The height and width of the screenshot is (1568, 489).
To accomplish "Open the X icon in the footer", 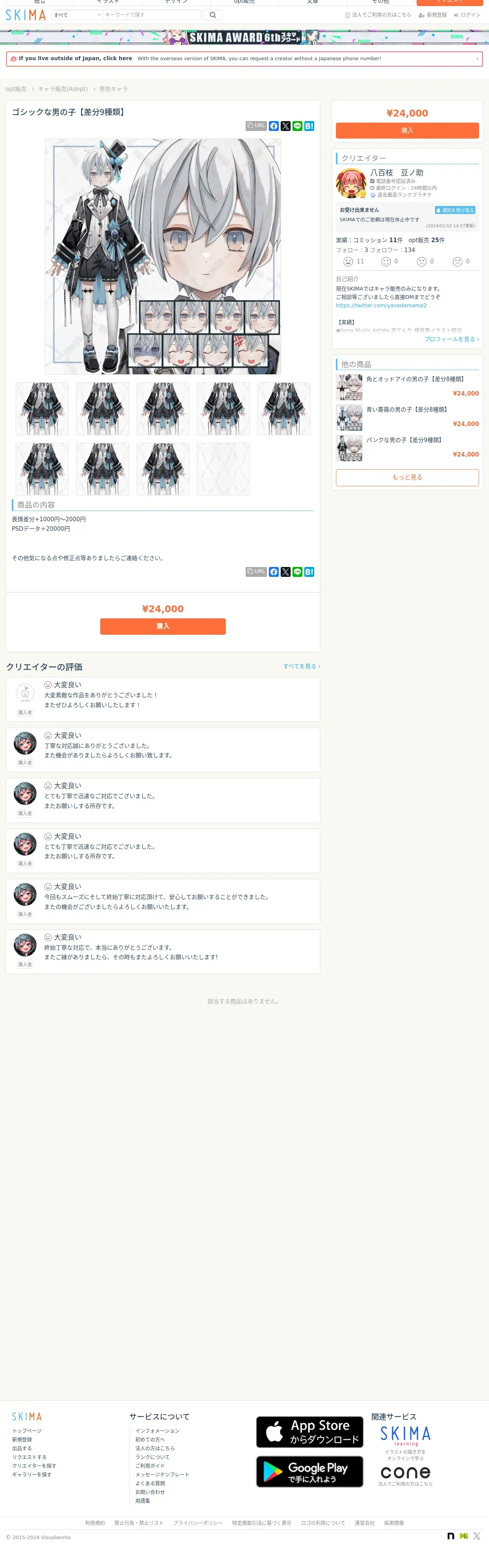I will pos(477,1536).
